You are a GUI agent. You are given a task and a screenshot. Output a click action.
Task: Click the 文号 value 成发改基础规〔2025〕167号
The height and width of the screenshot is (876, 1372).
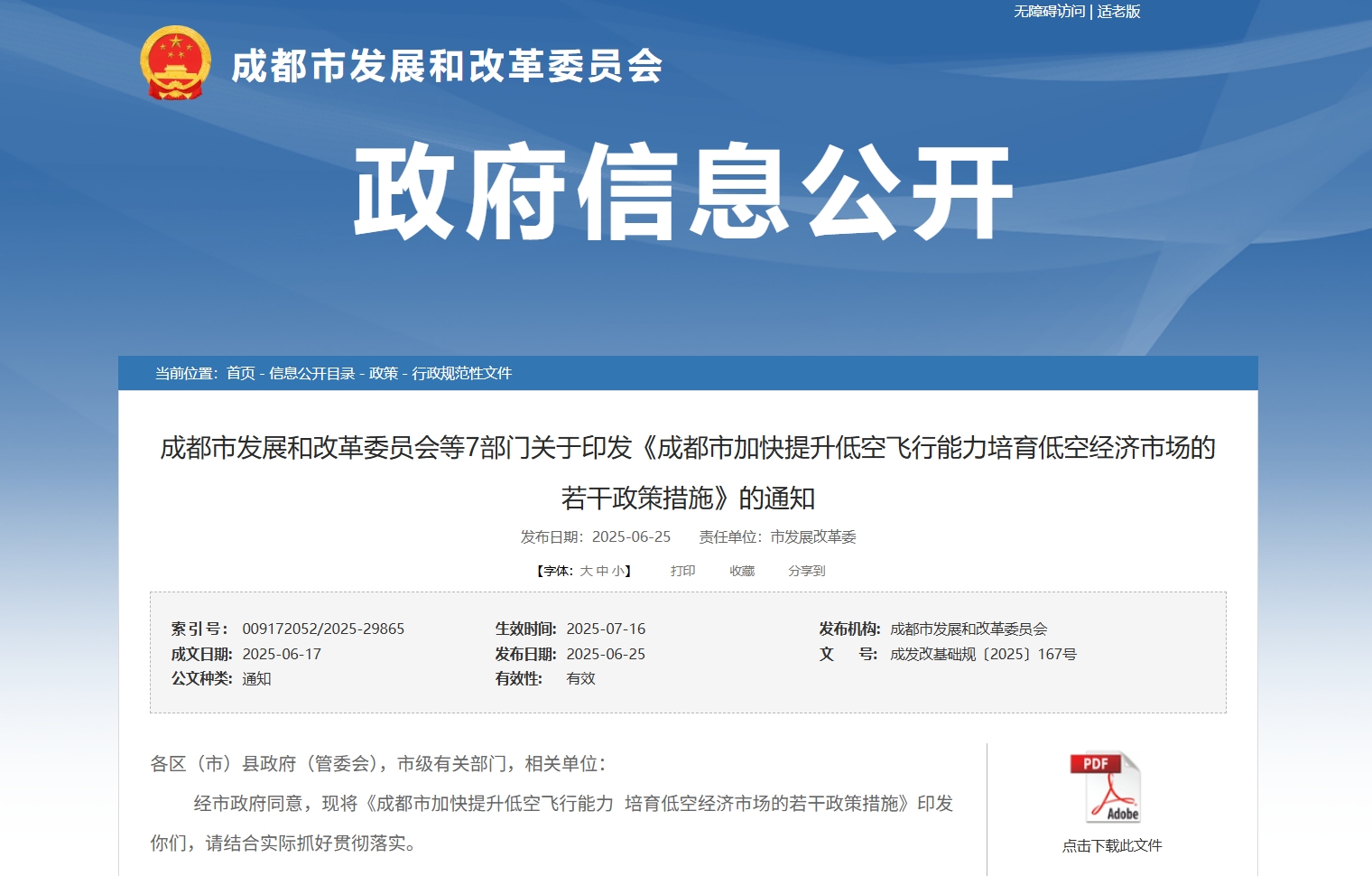tap(983, 654)
